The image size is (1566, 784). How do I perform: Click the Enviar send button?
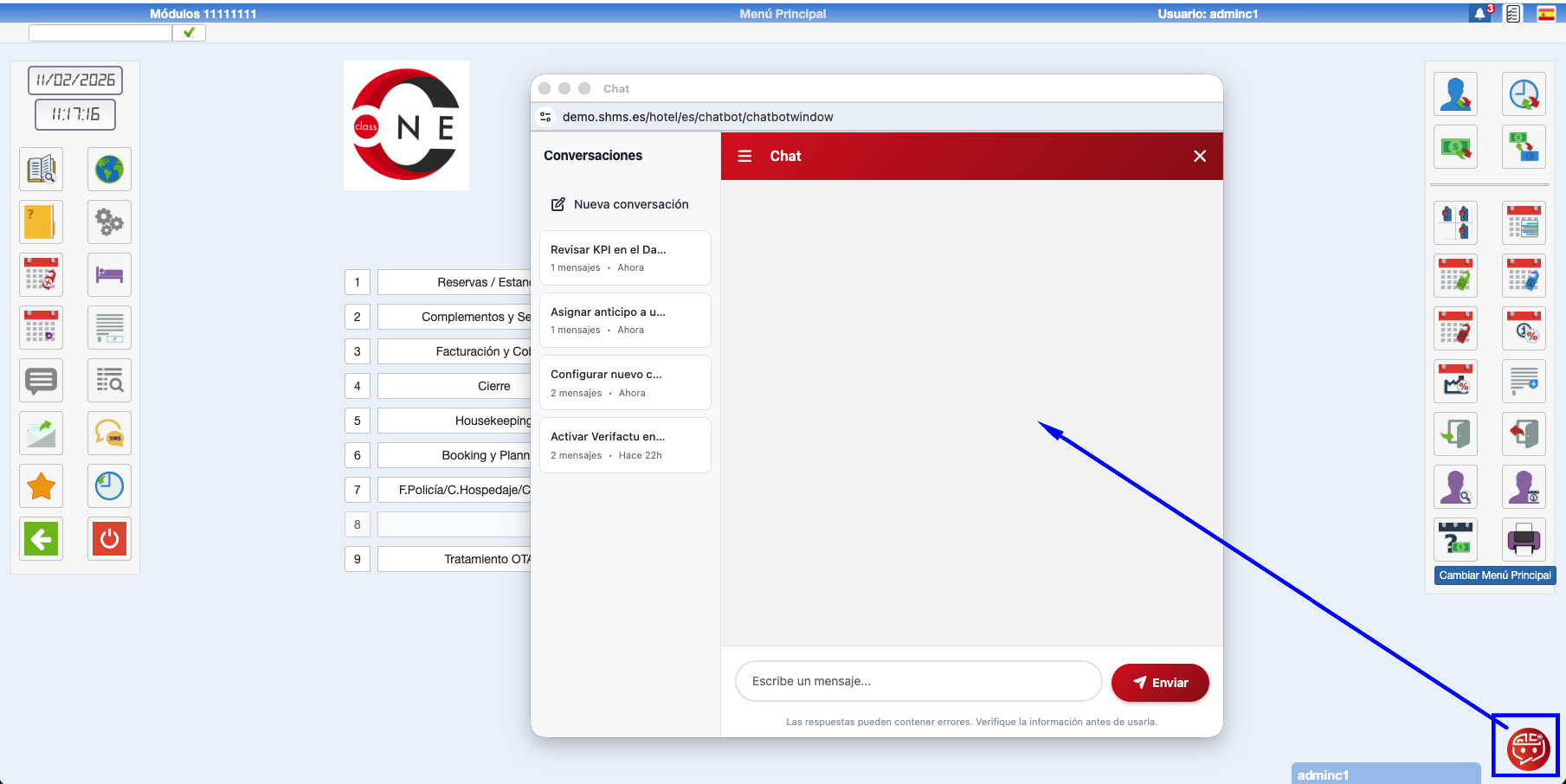(x=1160, y=683)
